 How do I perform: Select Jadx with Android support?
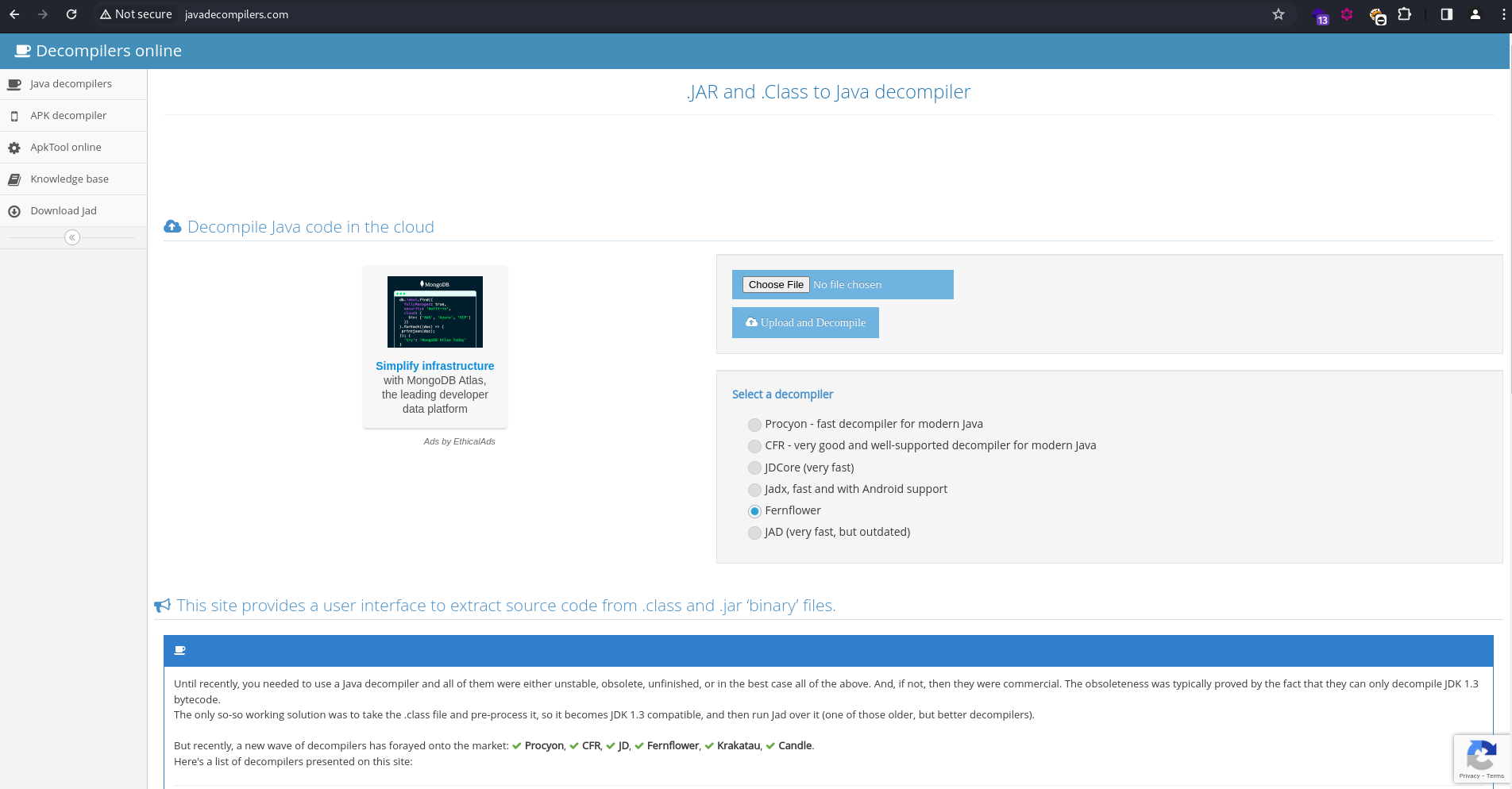tap(754, 490)
